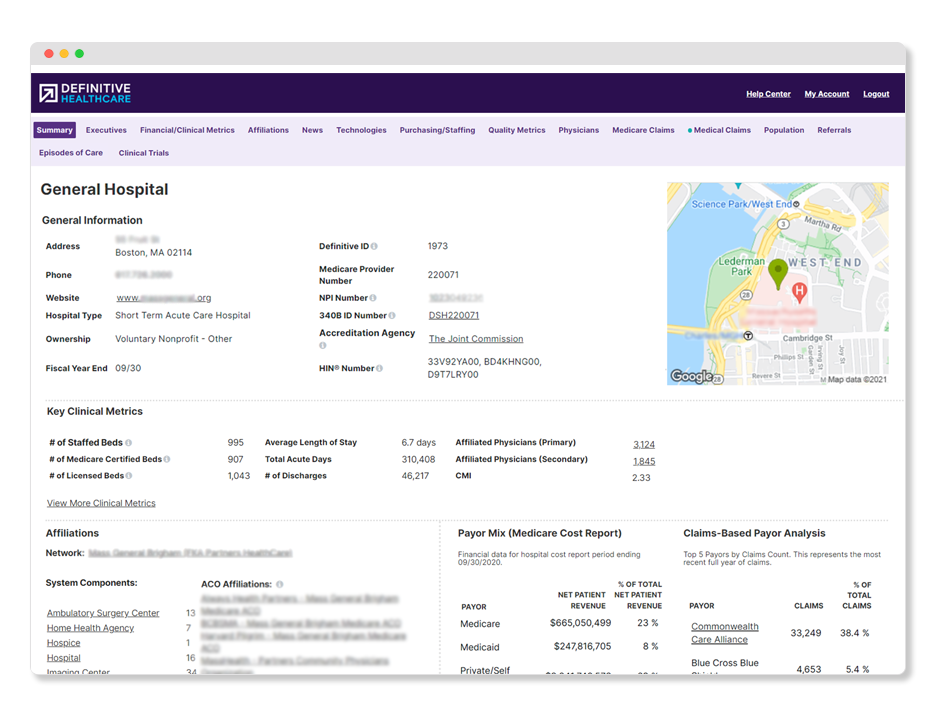
Task: Click Total Acute Days value 310,408
Action: pyautogui.click(x=418, y=460)
